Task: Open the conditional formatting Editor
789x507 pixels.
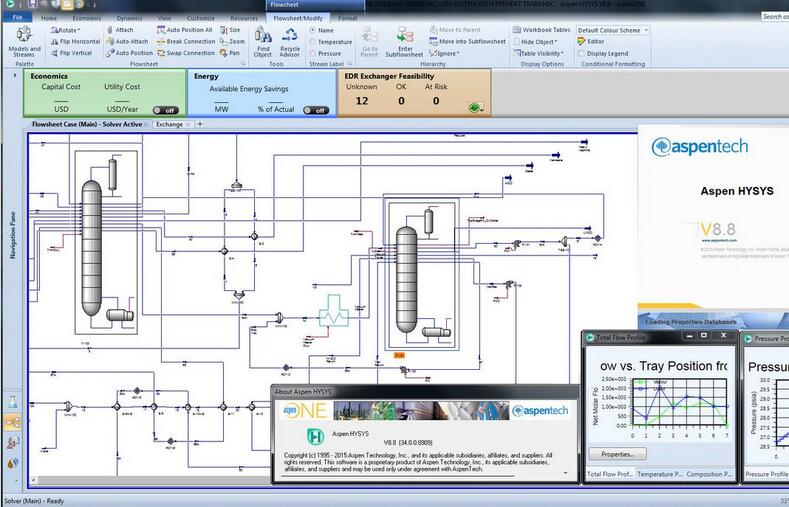Action: click(x=591, y=41)
